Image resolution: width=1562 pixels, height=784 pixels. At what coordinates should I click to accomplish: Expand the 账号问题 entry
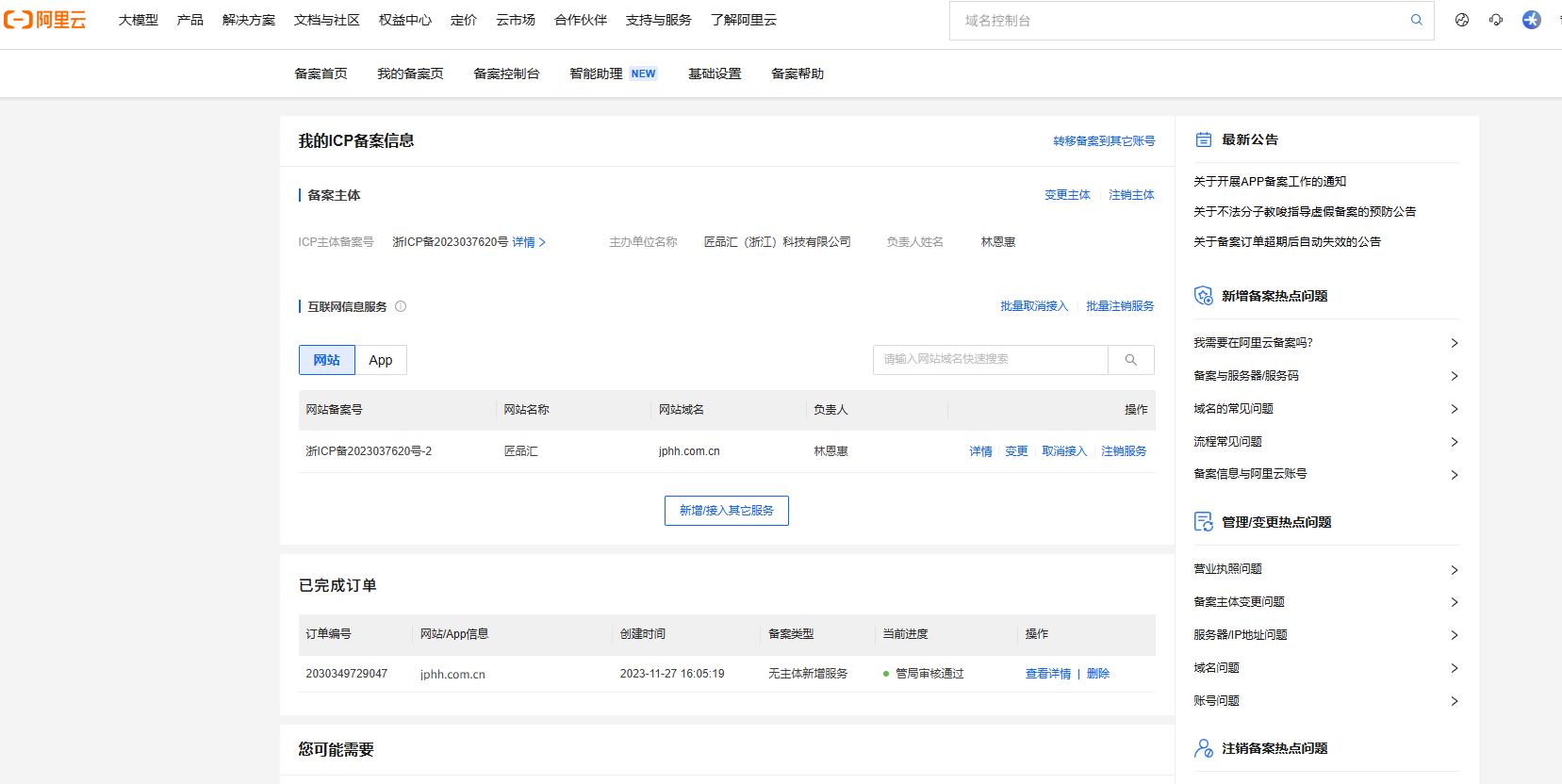click(x=1326, y=701)
